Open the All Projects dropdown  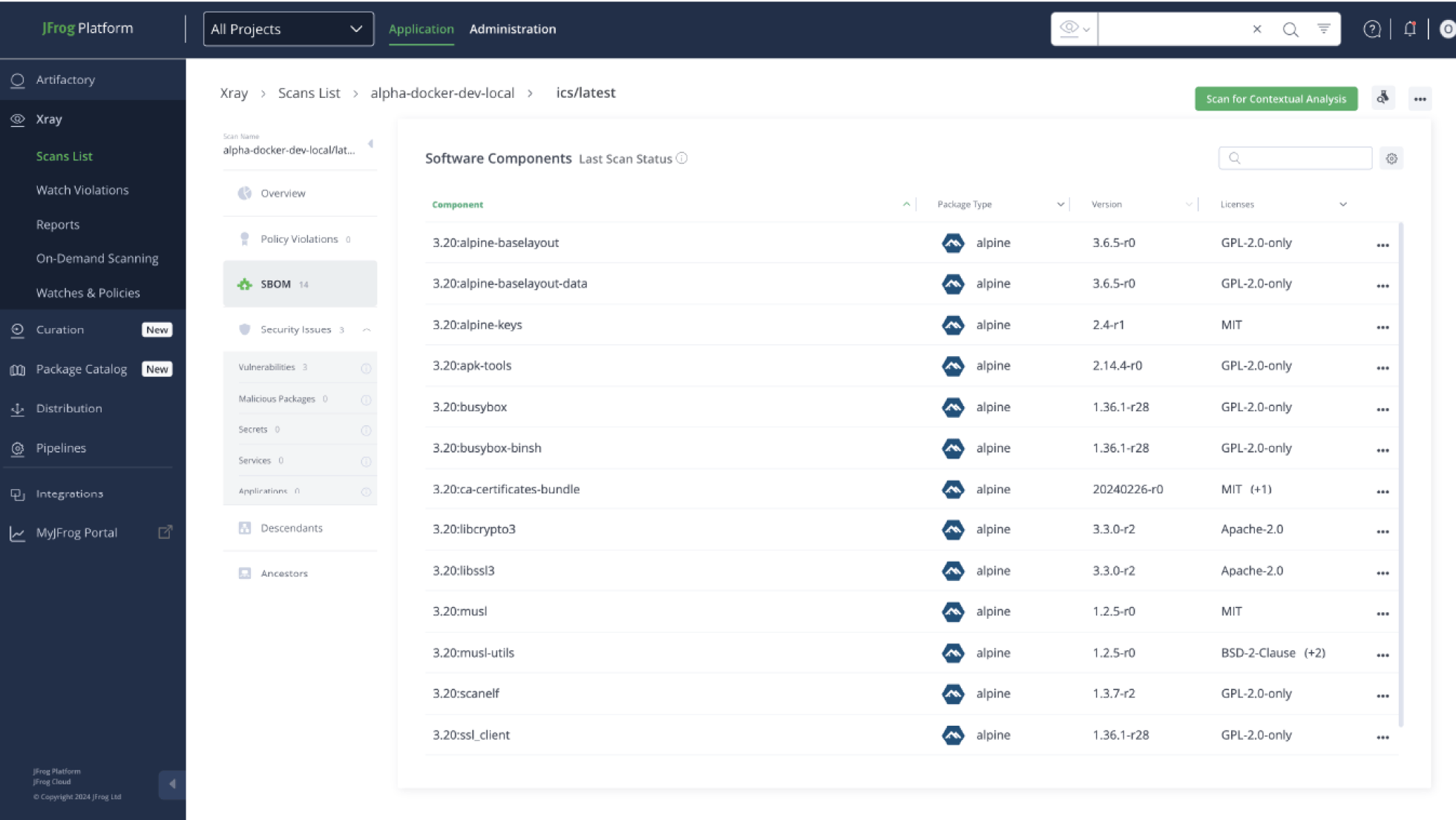(x=288, y=29)
